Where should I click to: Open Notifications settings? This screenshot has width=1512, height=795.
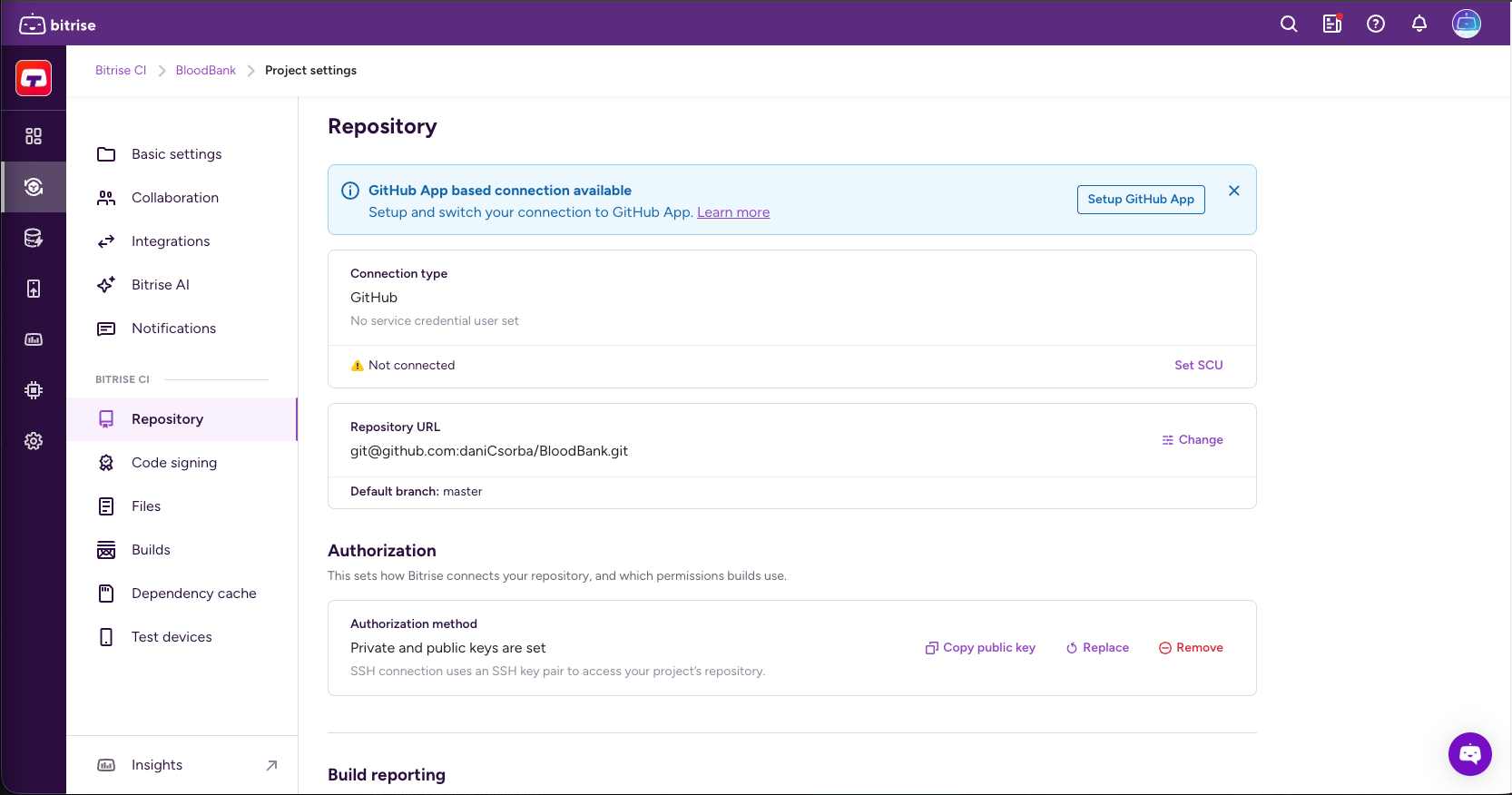(182, 329)
